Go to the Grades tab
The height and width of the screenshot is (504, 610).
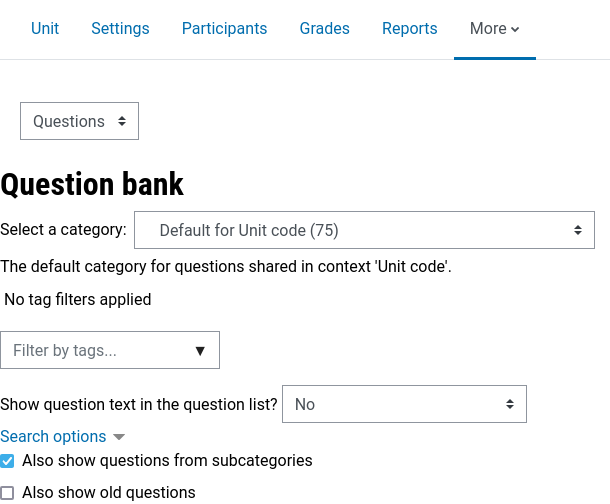[324, 29]
